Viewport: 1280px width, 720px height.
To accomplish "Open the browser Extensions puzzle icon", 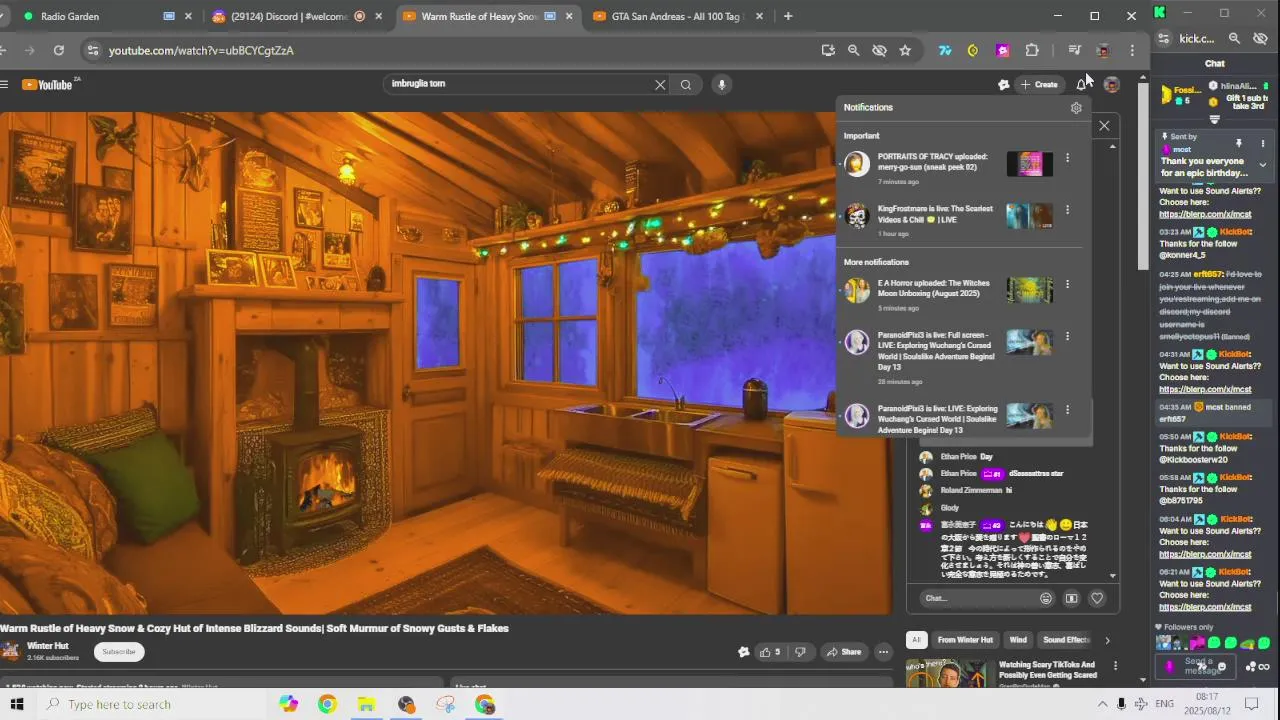I will [1032, 50].
